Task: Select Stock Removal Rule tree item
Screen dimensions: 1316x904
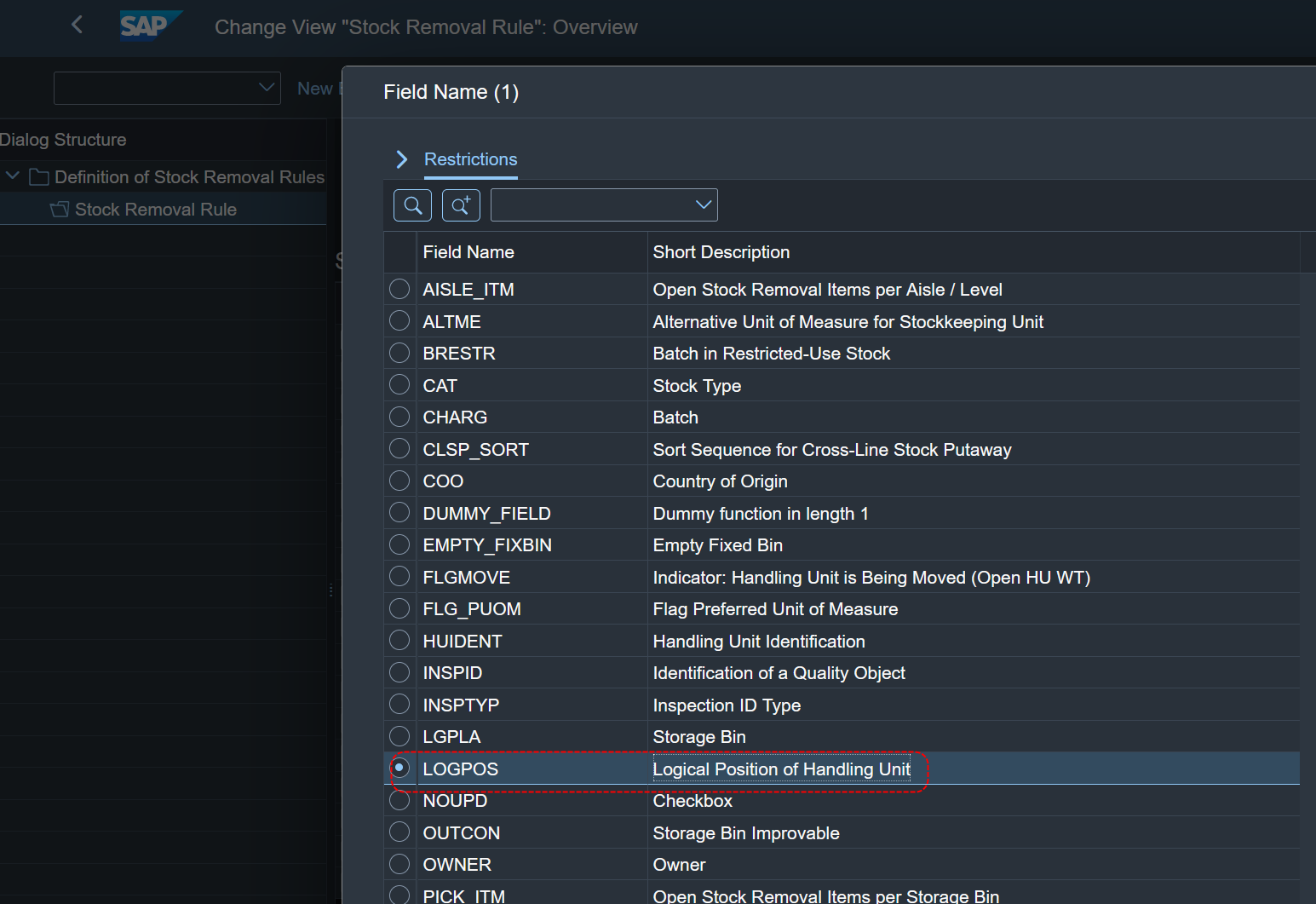Action: 156,210
